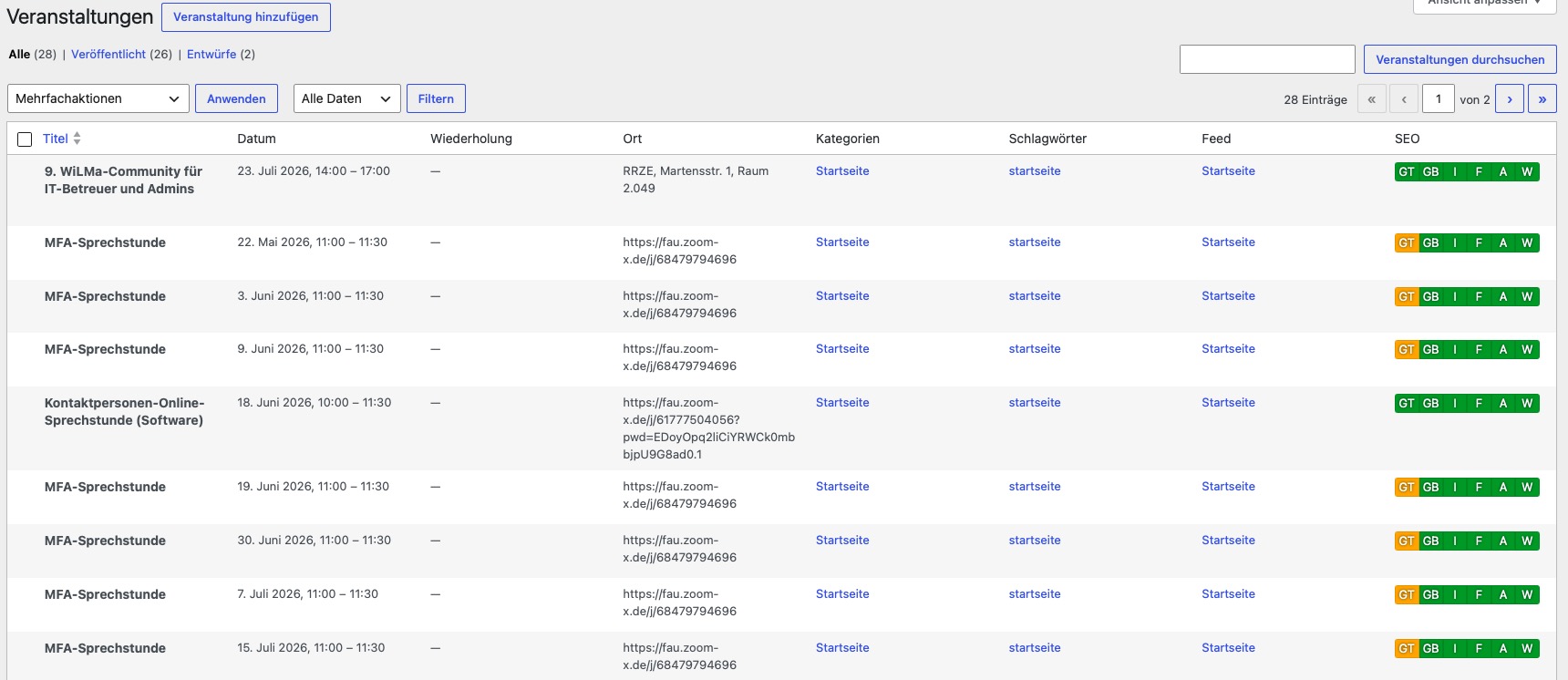Click Veranstaltung hinzufügen button
The width and height of the screenshot is (1568, 680).
246,17
